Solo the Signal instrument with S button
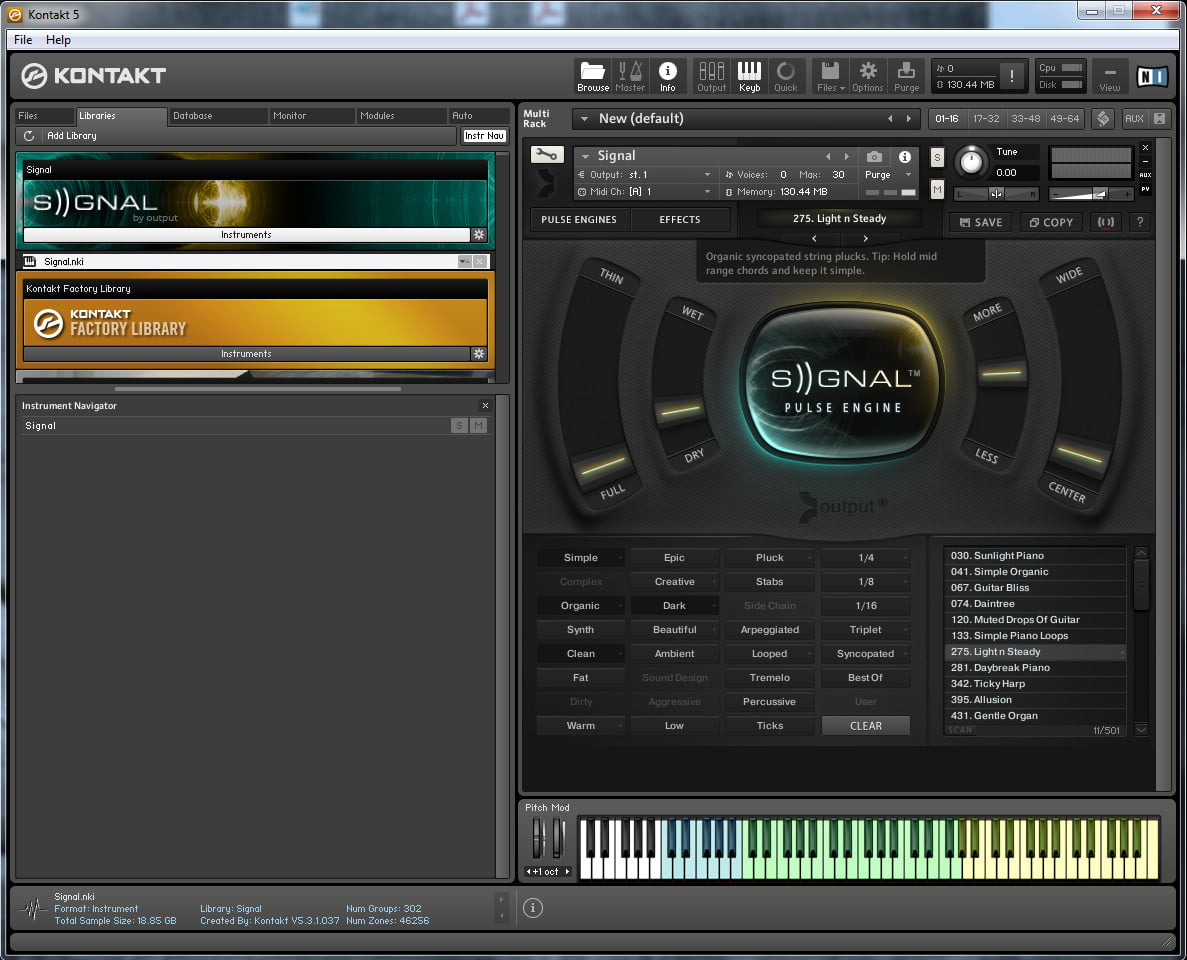Viewport: 1187px width, 960px height. [937, 158]
